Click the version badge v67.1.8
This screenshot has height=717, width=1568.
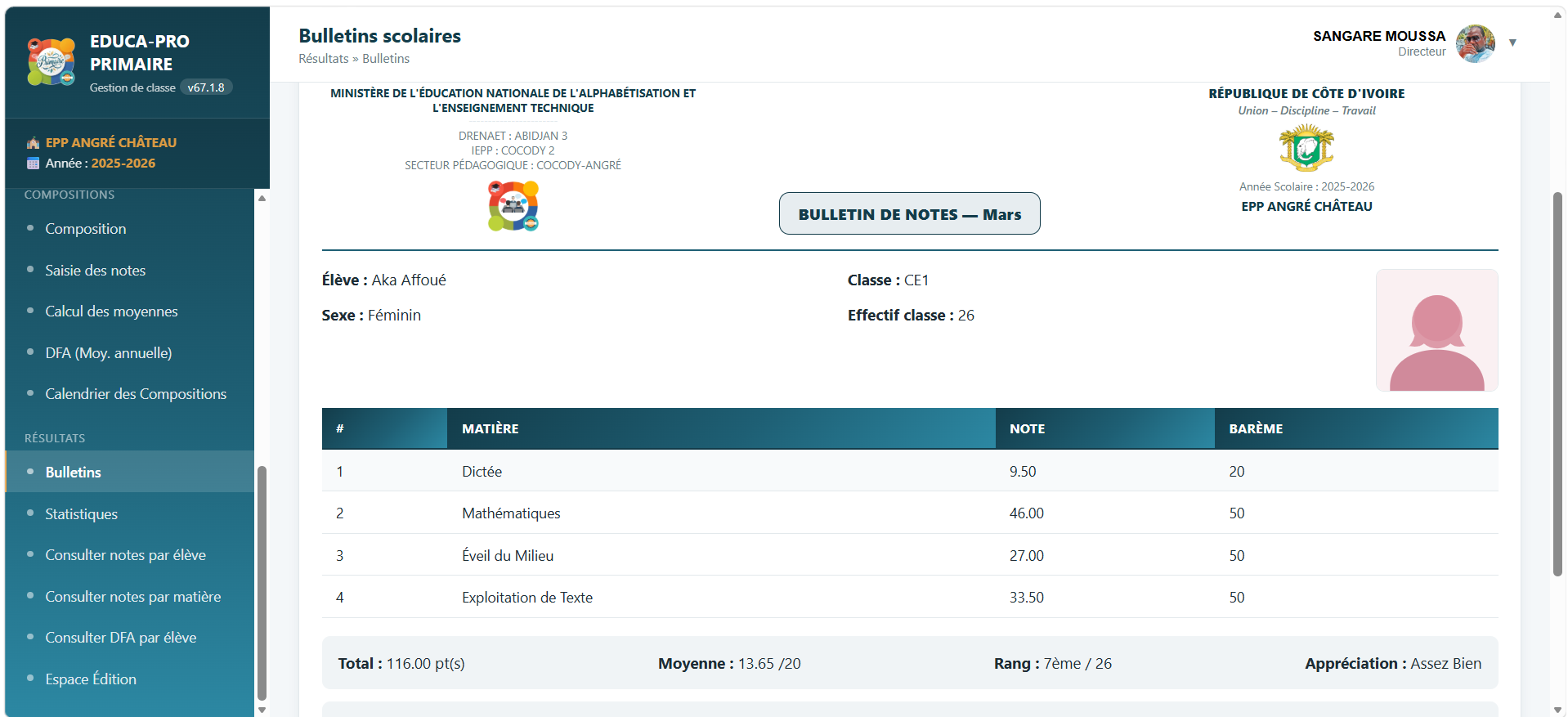click(x=206, y=87)
